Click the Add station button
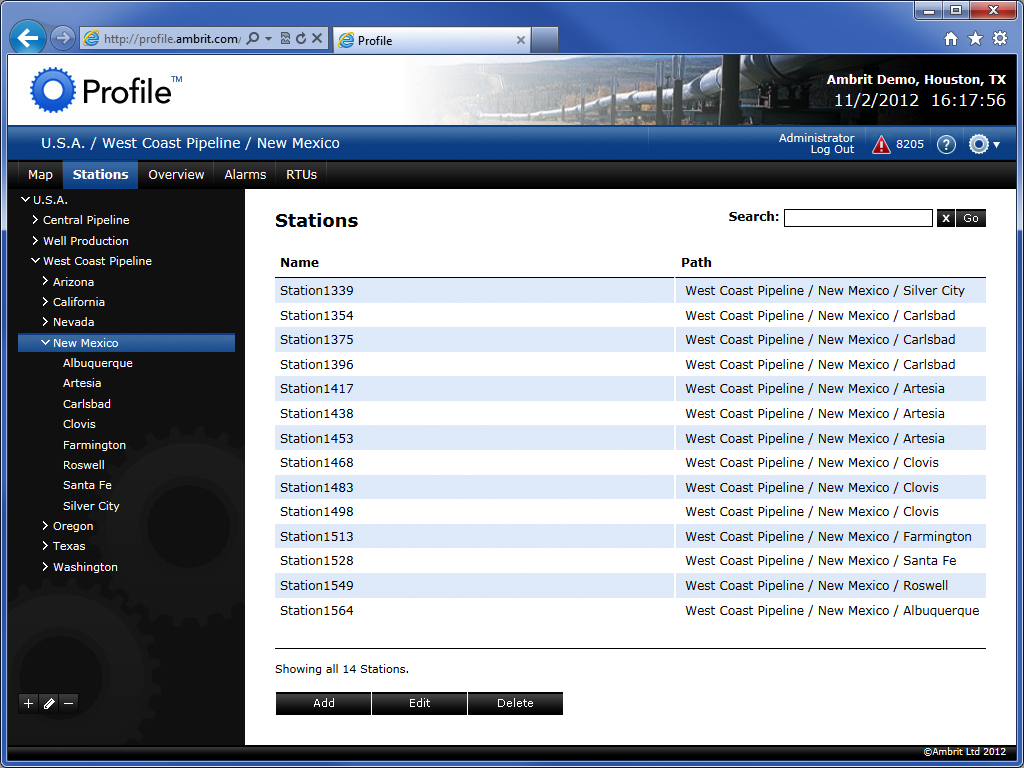 [323, 703]
